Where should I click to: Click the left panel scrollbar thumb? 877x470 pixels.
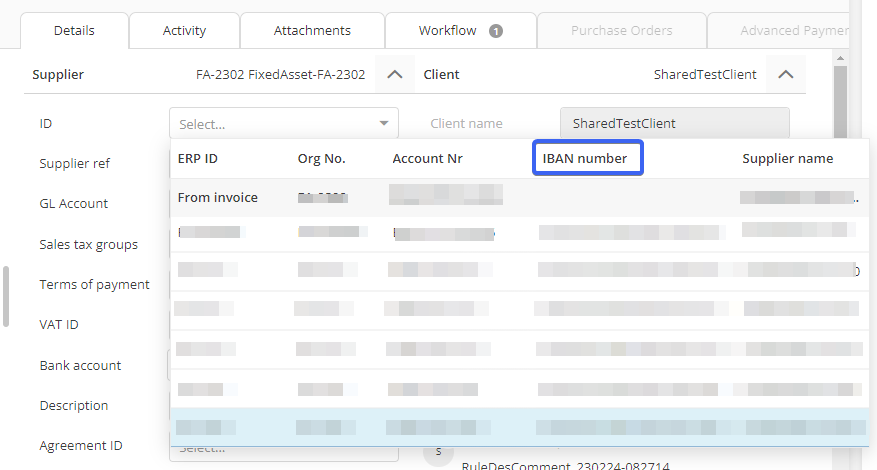pyautogui.click(x=5, y=296)
